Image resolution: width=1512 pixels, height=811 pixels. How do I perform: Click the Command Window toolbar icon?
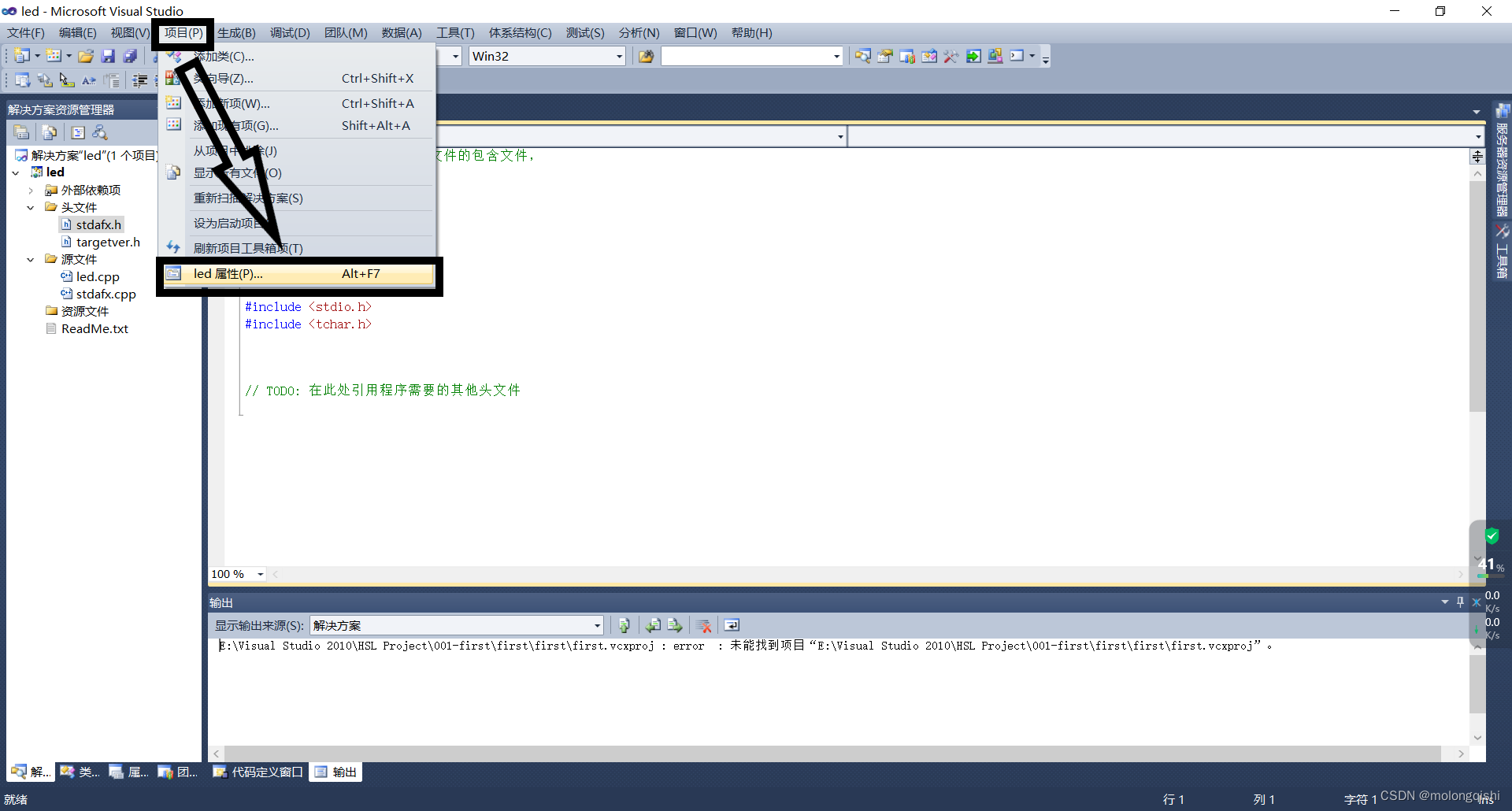(x=1017, y=56)
